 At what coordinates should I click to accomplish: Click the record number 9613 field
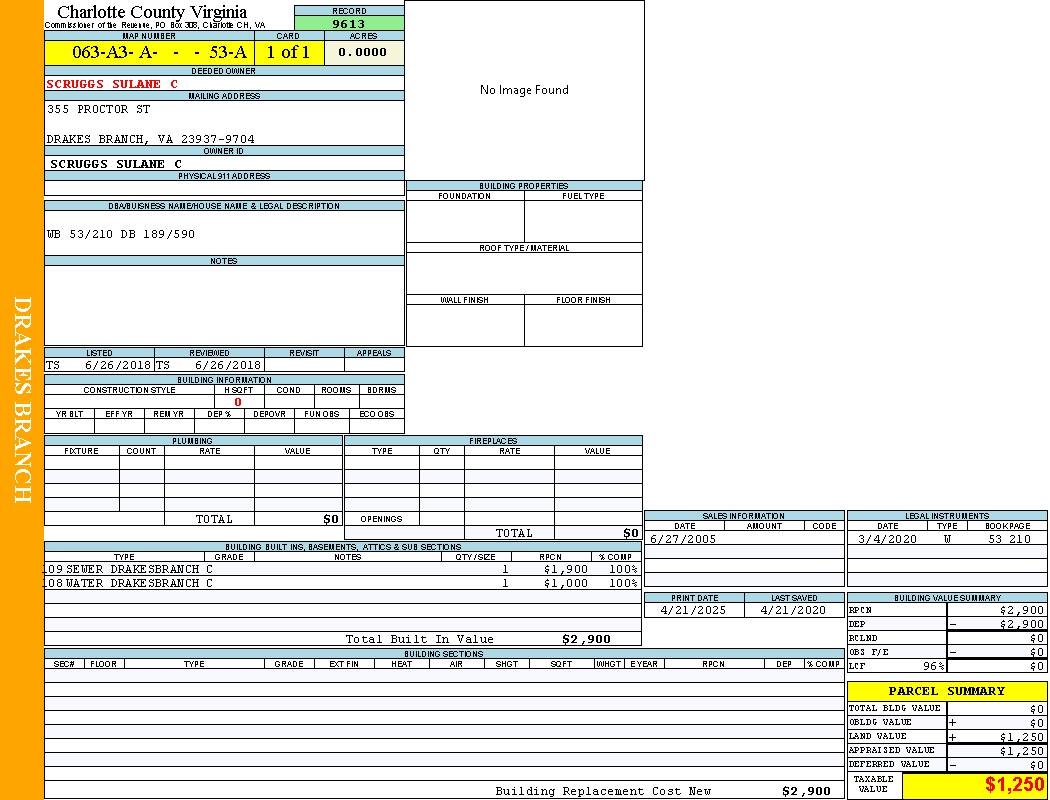pos(349,24)
